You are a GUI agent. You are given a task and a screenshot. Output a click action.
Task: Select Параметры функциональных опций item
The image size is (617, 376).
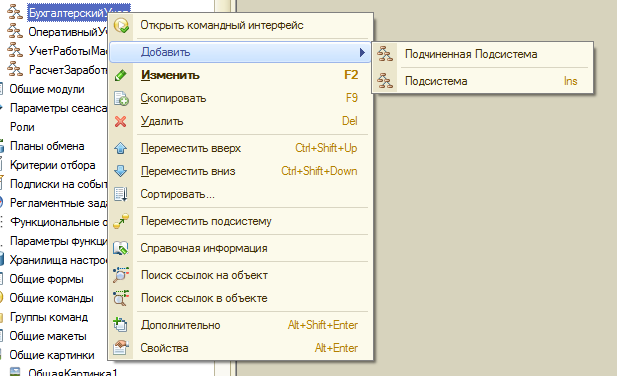58,241
